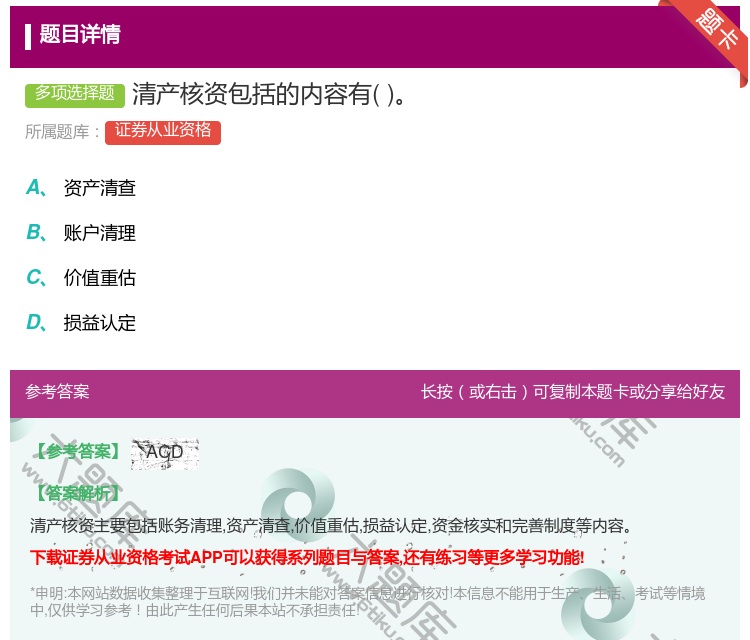Select the 多项选择题 green tag
The height and width of the screenshot is (640, 750).
pos(75,95)
